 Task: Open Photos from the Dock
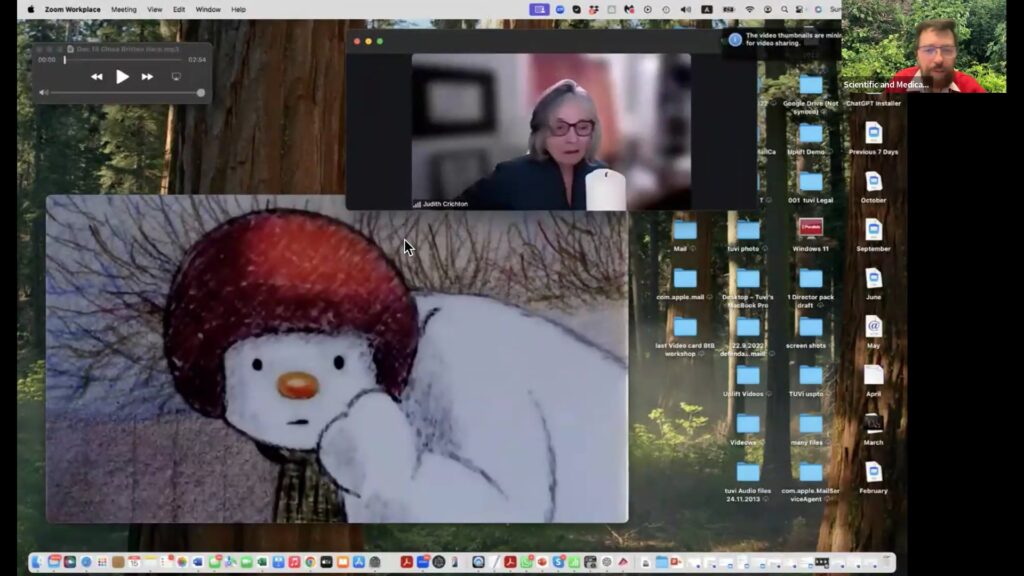click(182, 562)
